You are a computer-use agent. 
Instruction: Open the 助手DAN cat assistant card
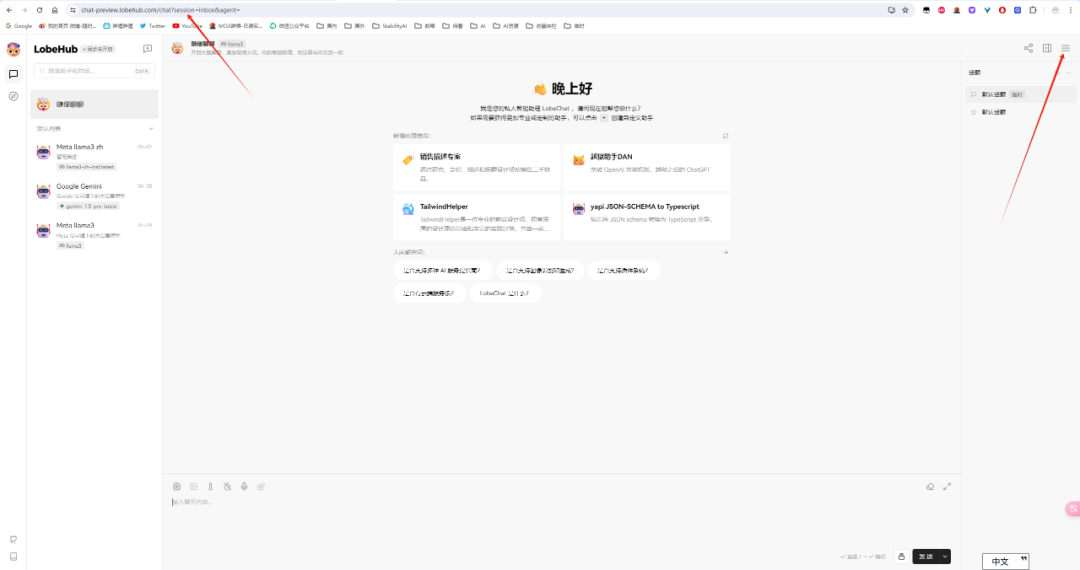pos(647,167)
